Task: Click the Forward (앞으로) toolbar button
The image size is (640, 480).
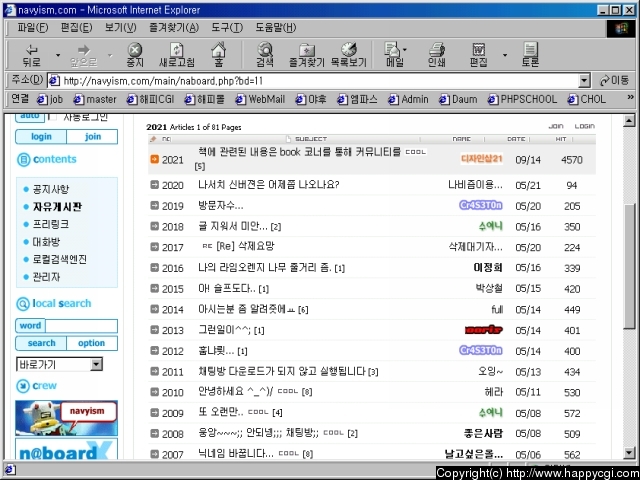Action: coord(83,55)
